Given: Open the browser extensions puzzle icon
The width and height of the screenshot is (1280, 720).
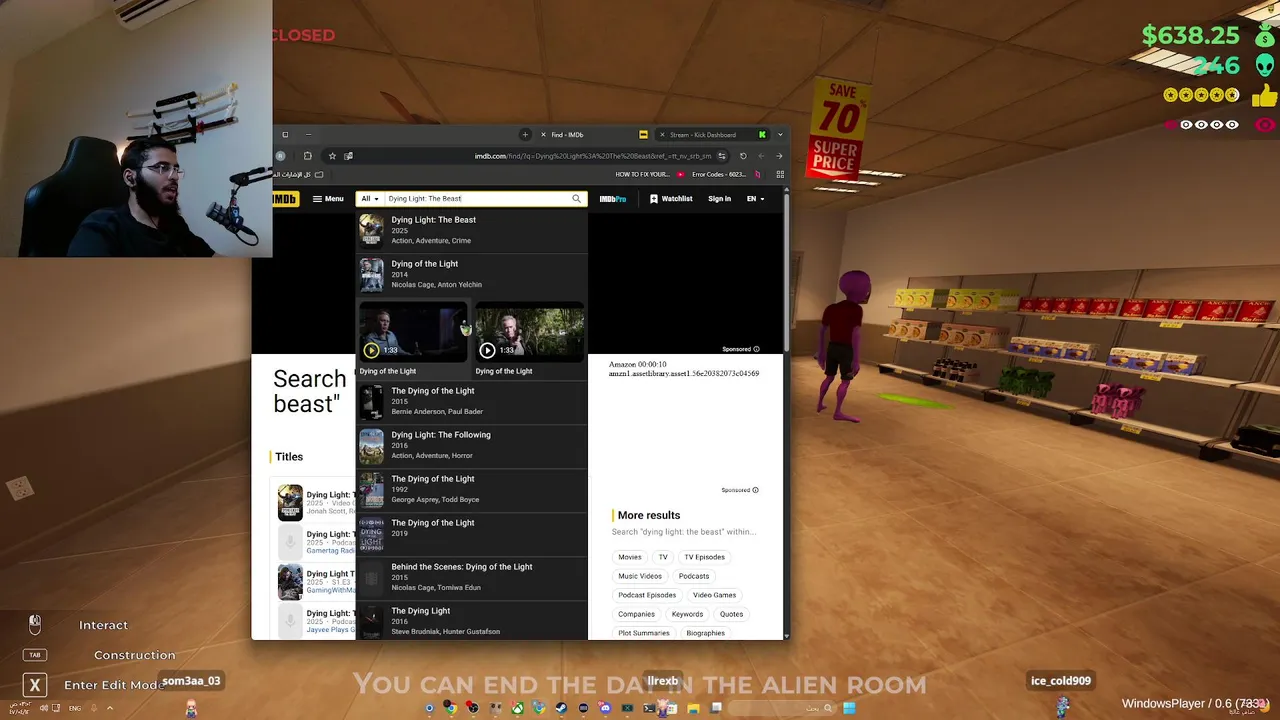Looking at the screenshot, I should [307, 156].
